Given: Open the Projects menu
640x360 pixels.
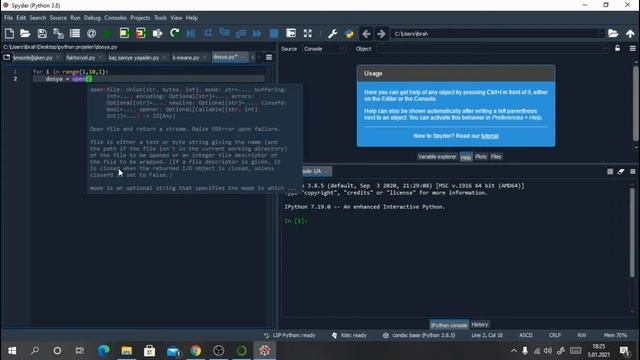Looking at the screenshot, I should [x=140, y=18].
